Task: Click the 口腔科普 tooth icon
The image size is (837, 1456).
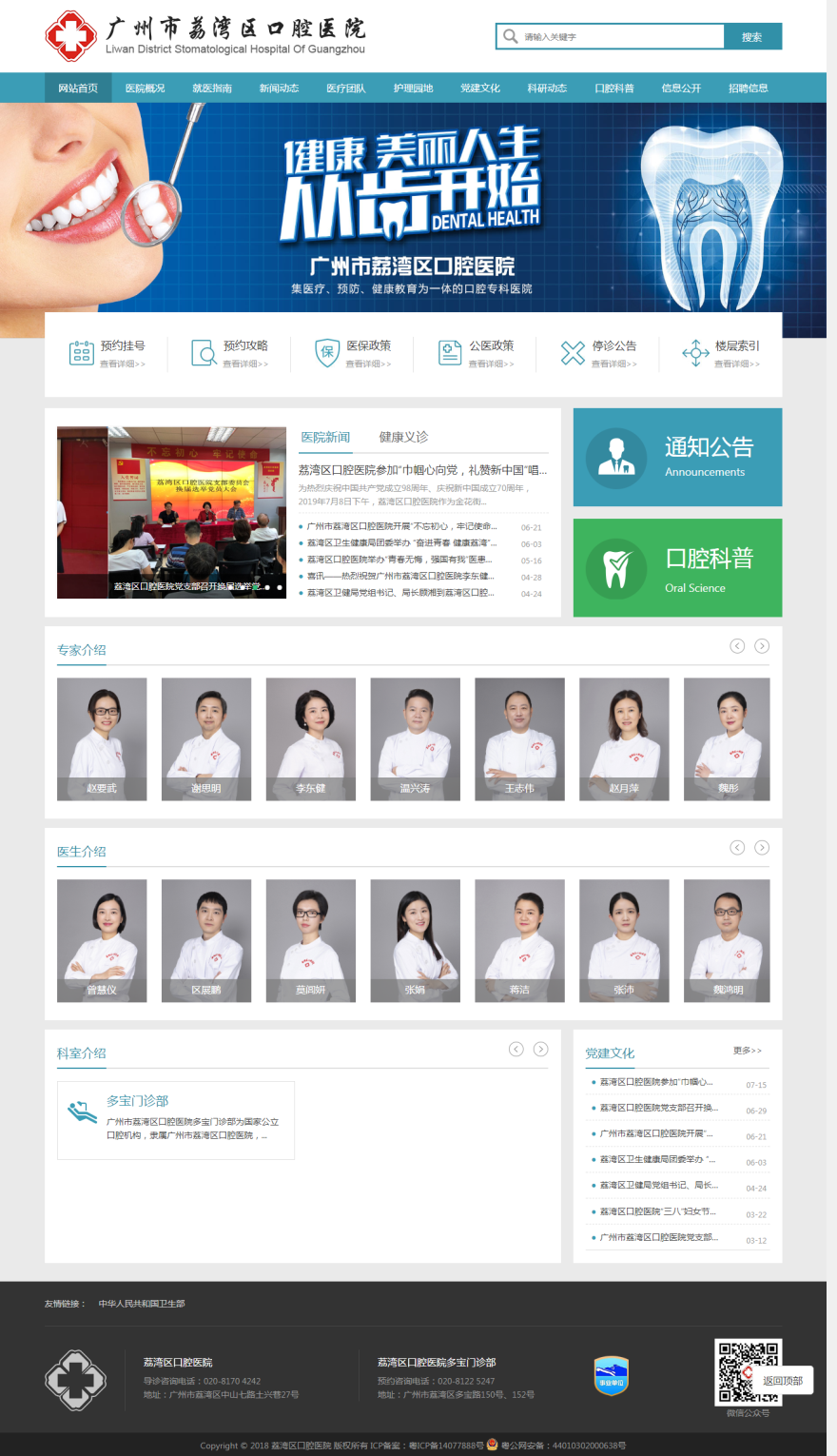Action: [x=616, y=568]
